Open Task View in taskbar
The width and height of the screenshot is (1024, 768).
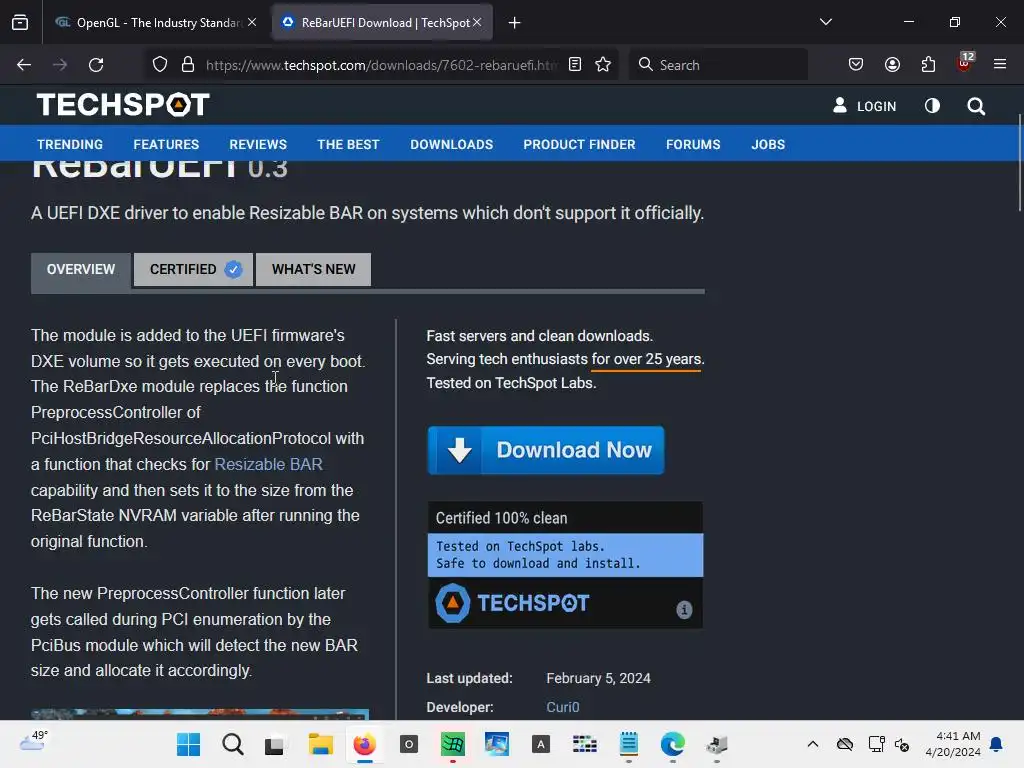click(x=274, y=744)
